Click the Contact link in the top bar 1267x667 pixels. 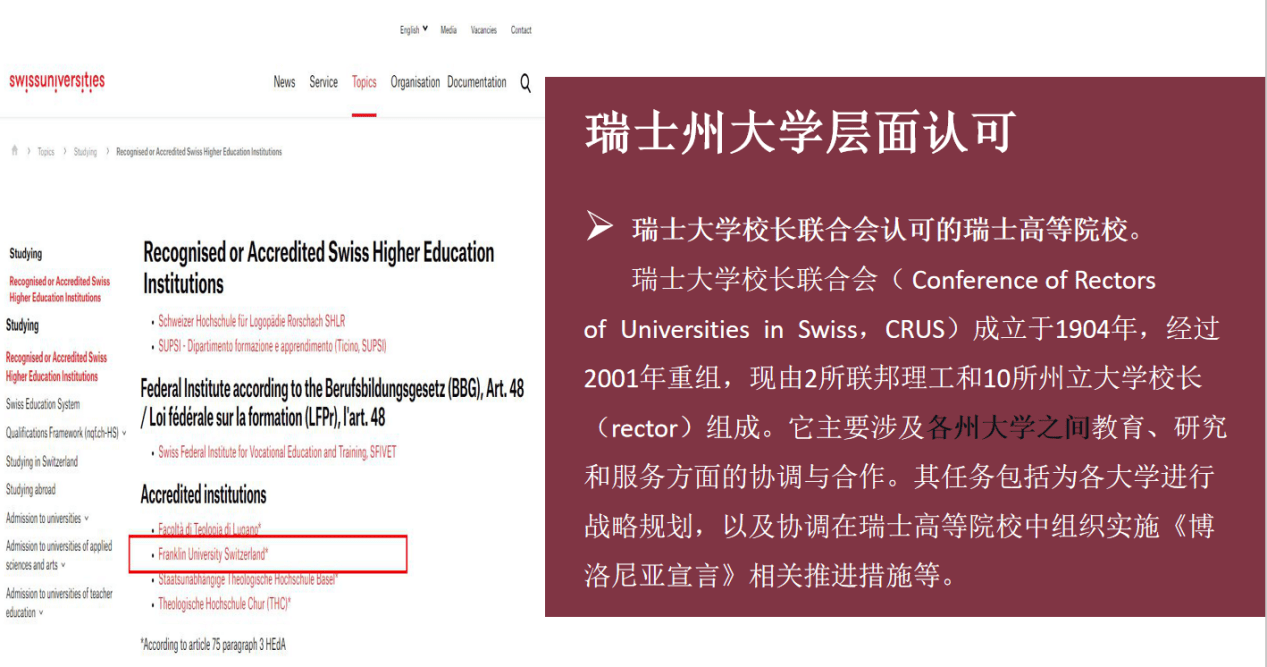click(521, 30)
